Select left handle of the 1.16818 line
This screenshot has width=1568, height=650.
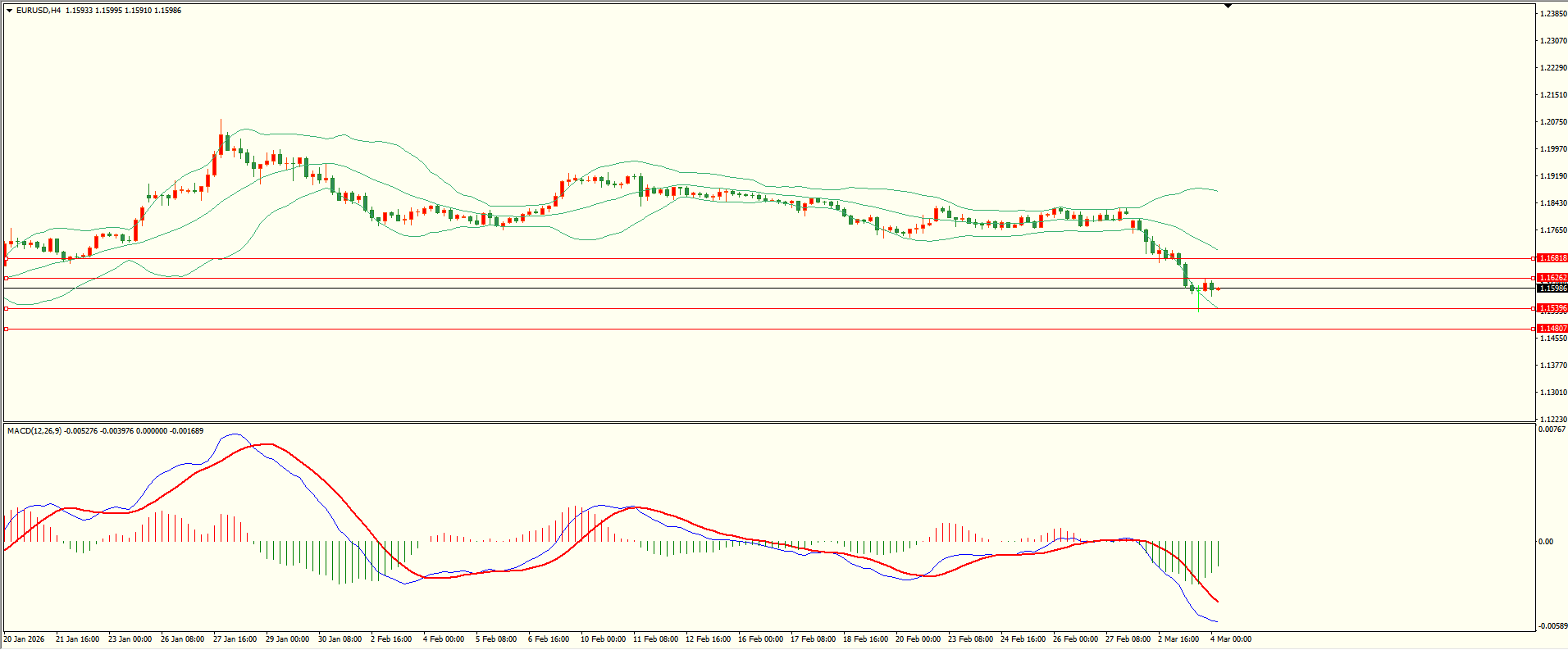[7, 259]
